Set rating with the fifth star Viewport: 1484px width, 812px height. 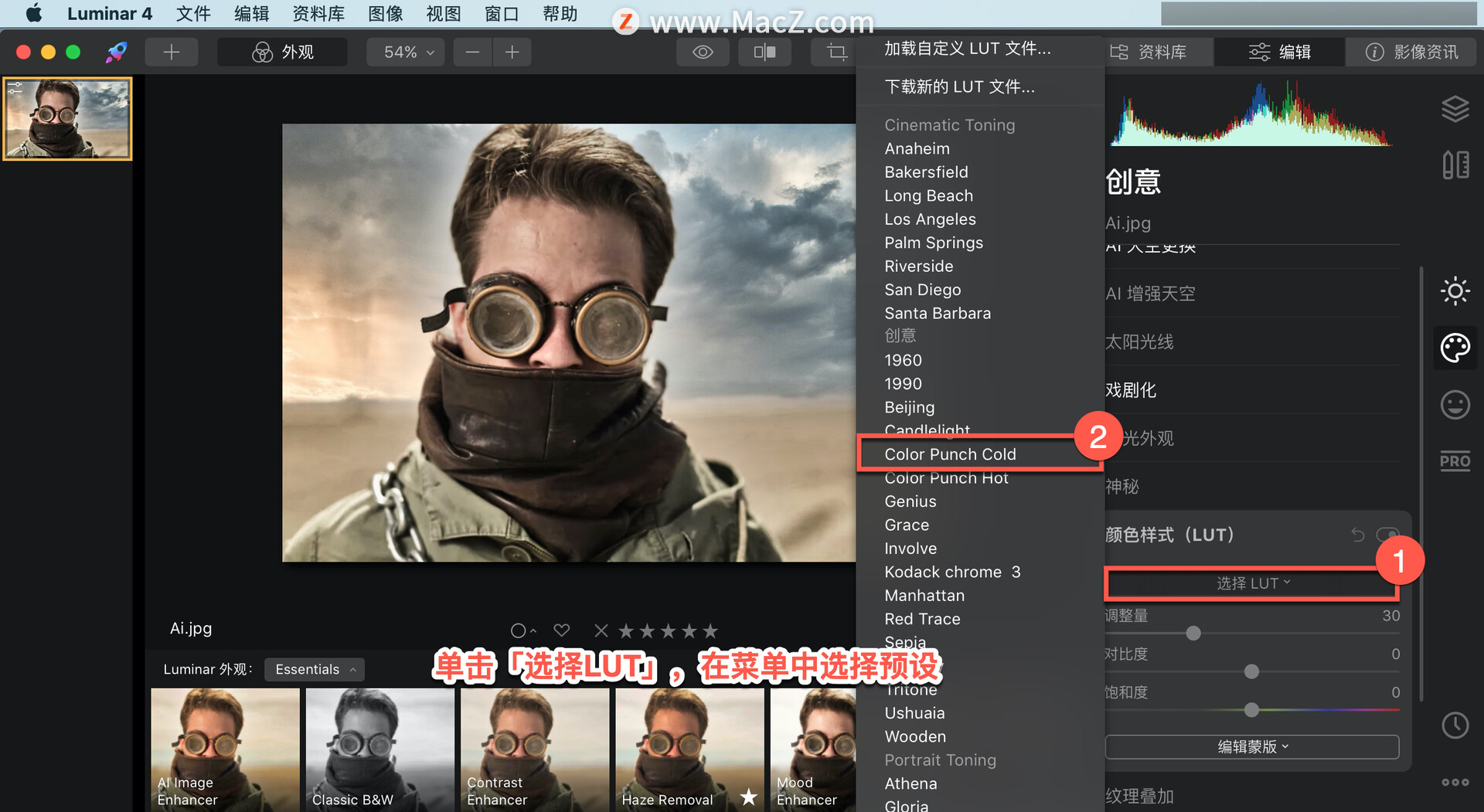point(710,630)
